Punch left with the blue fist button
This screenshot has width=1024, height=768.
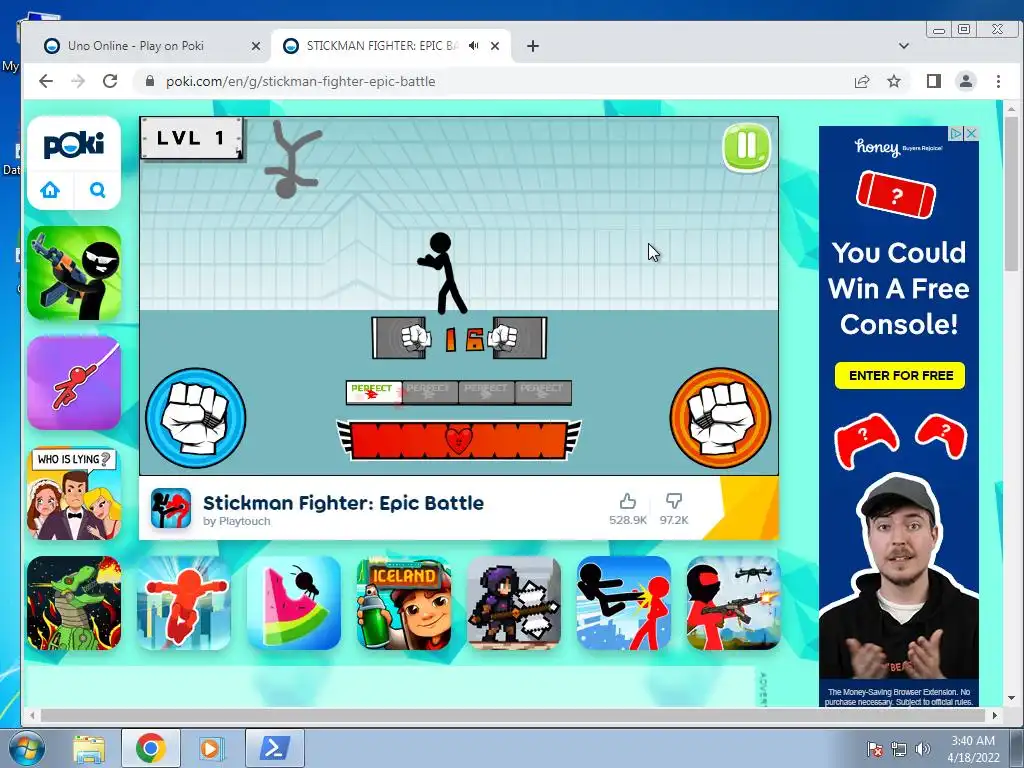[195, 418]
